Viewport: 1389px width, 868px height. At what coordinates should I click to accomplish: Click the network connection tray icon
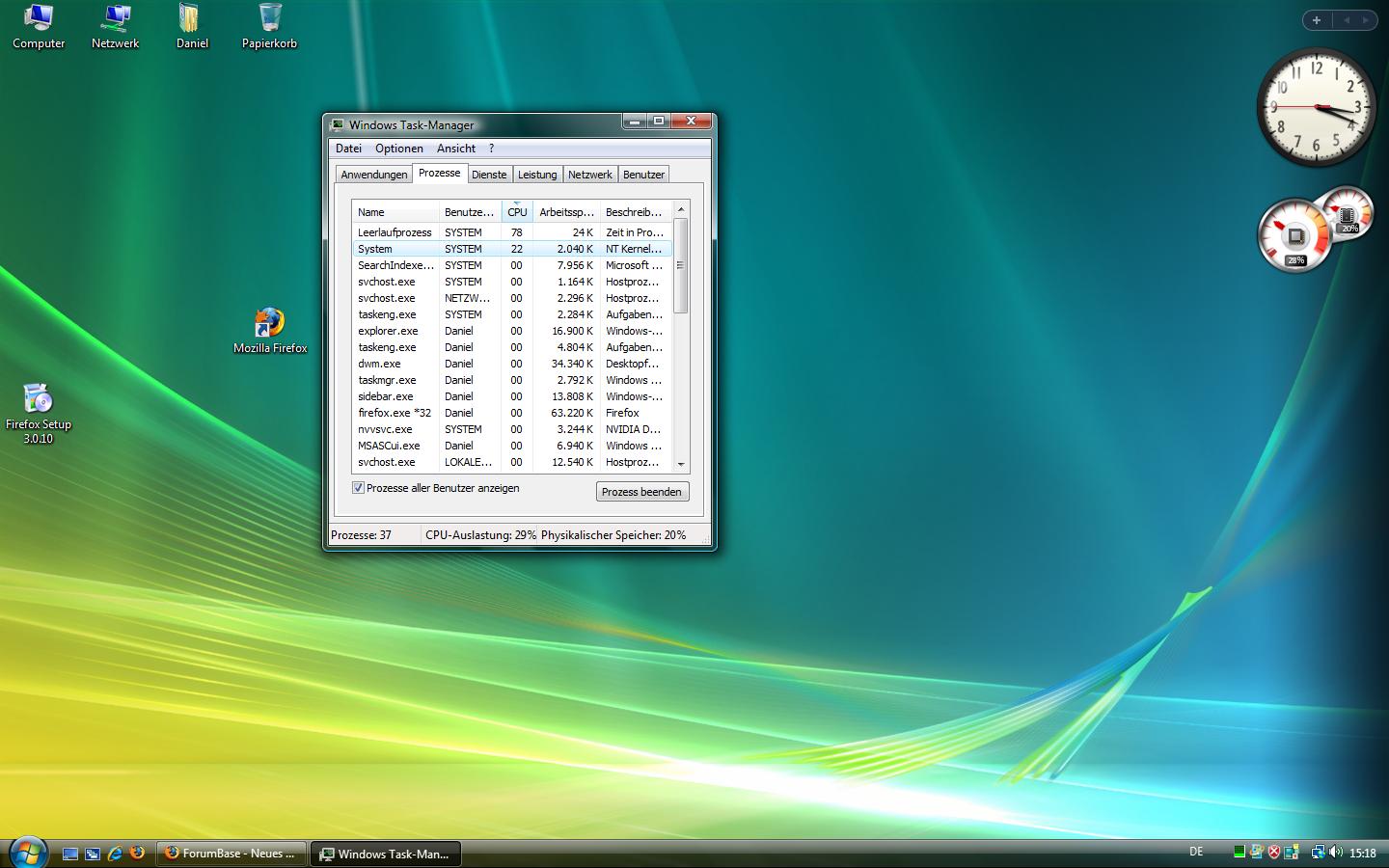point(1318,853)
